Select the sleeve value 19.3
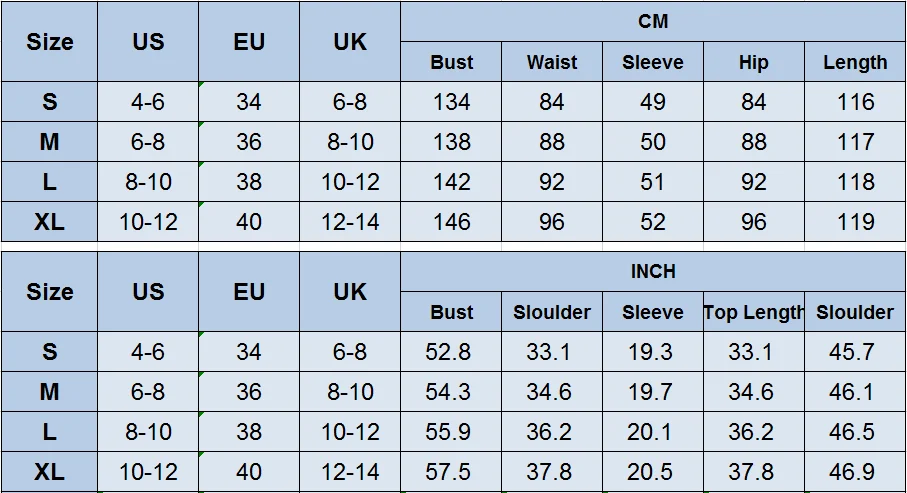Viewport: 907px width, 493px height. (652, 352)
